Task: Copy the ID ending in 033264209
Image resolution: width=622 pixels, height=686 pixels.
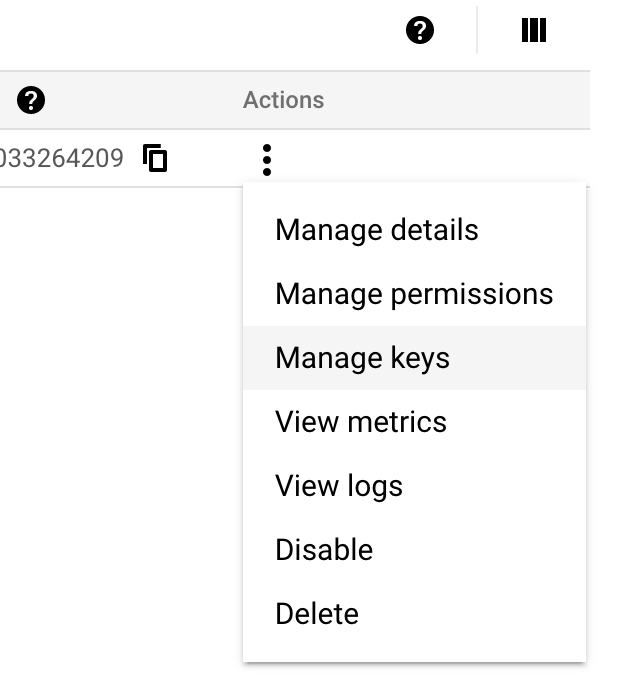Action: (x=155, y=158)
